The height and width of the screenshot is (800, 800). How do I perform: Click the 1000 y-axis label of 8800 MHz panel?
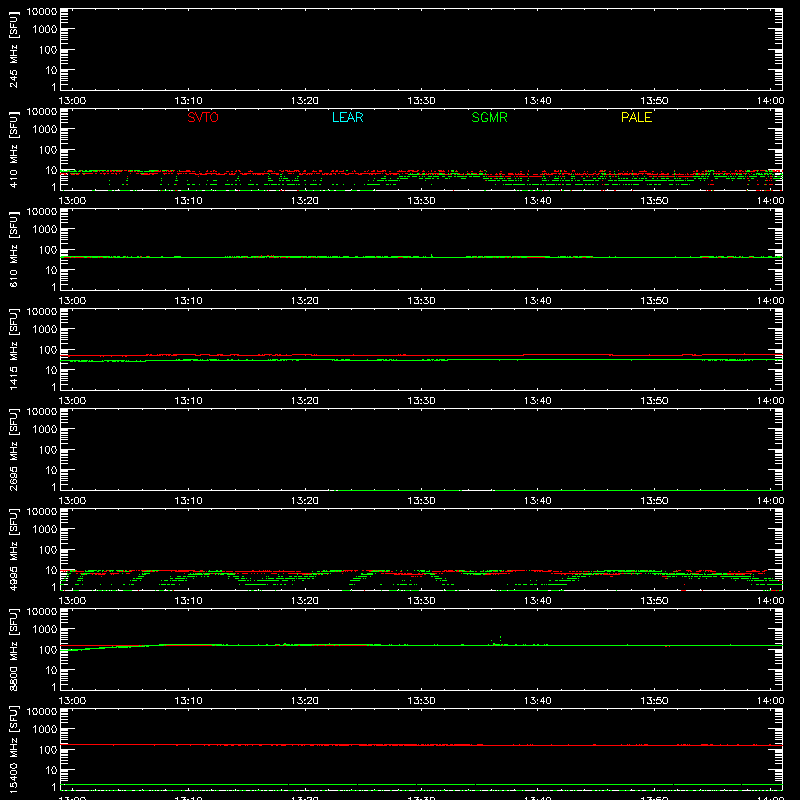pyautogui.click(x=45, y=630)
